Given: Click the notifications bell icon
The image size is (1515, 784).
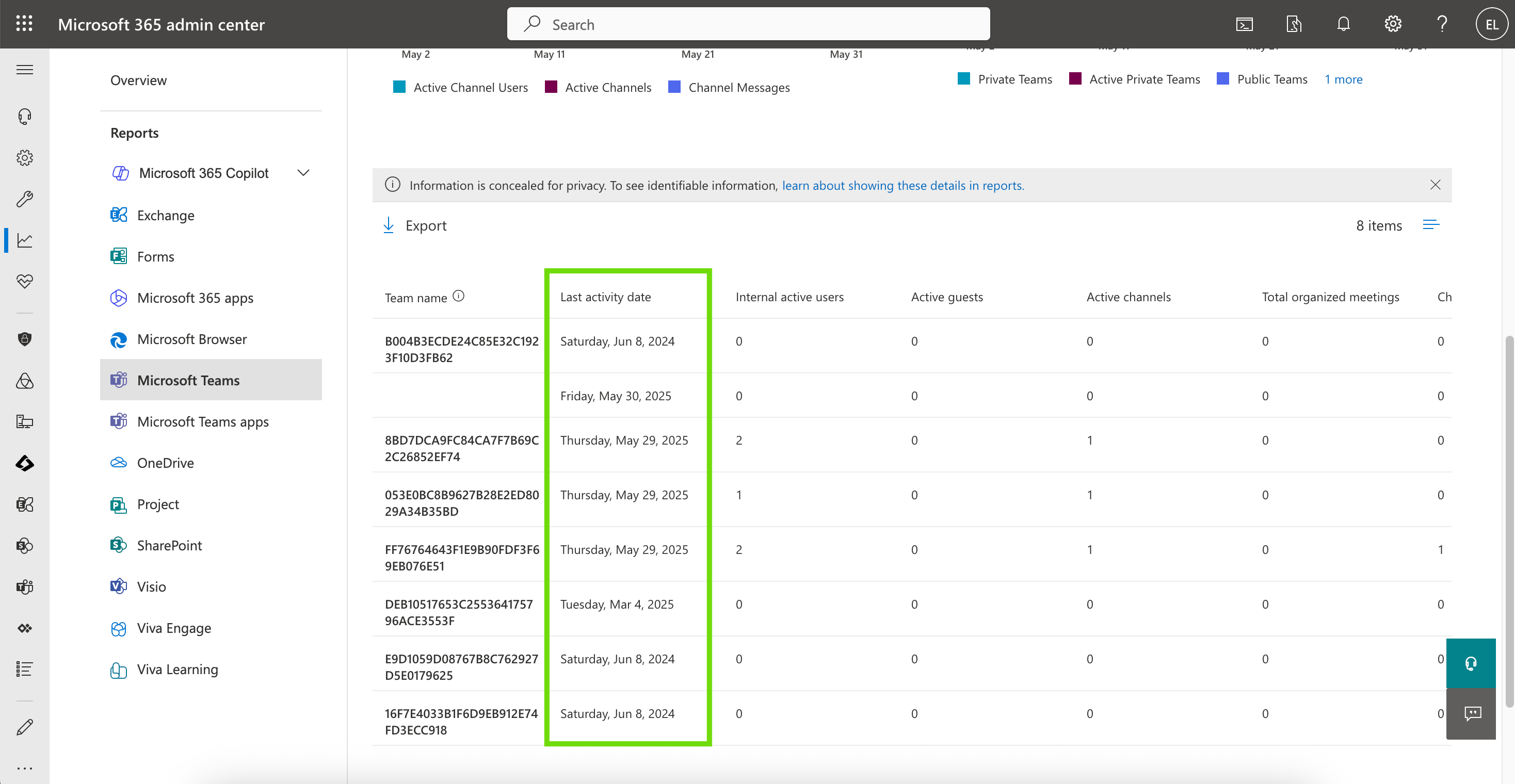Looking at the screenshot, I should click(1343, 24).
